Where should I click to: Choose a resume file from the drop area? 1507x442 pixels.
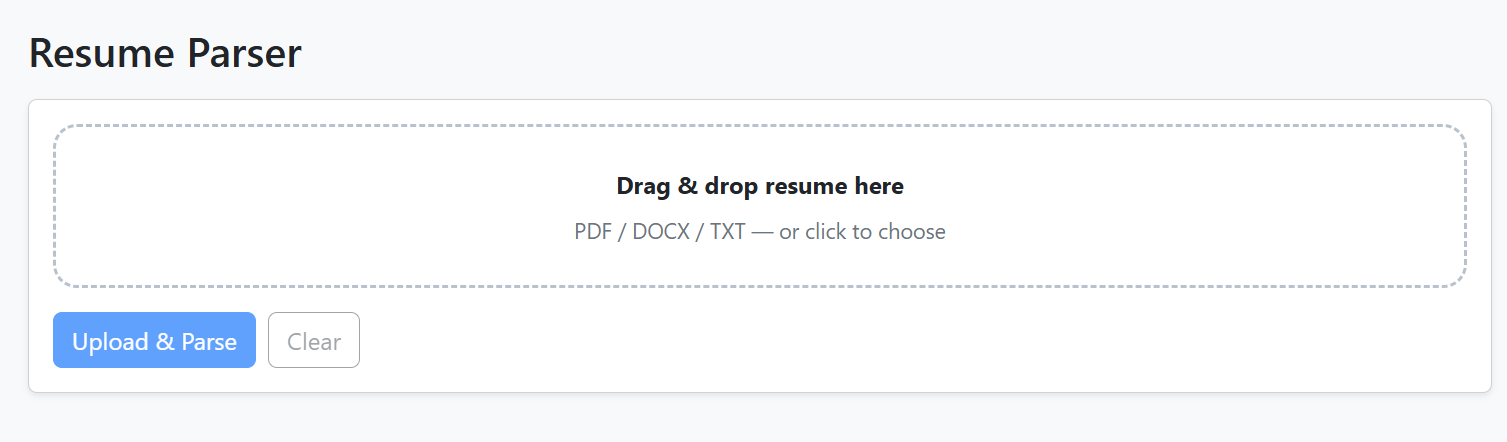tap(759, 207)
